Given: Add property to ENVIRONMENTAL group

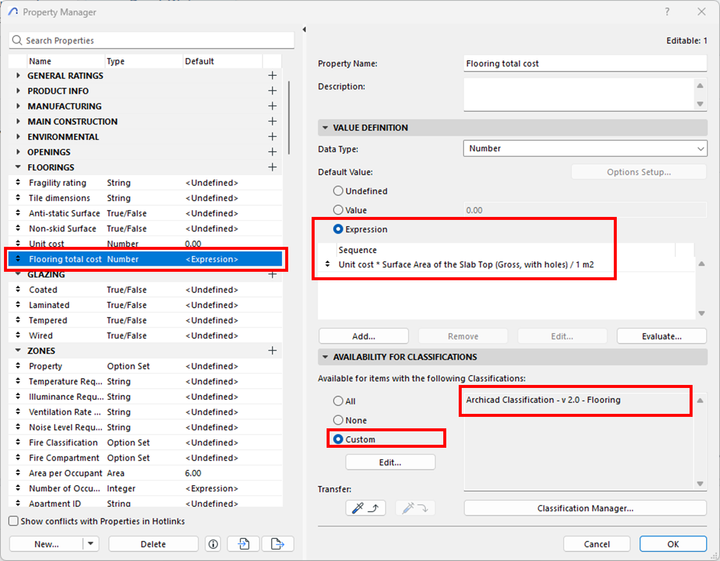Looking at the screenshot, I should tap(272, 137).
